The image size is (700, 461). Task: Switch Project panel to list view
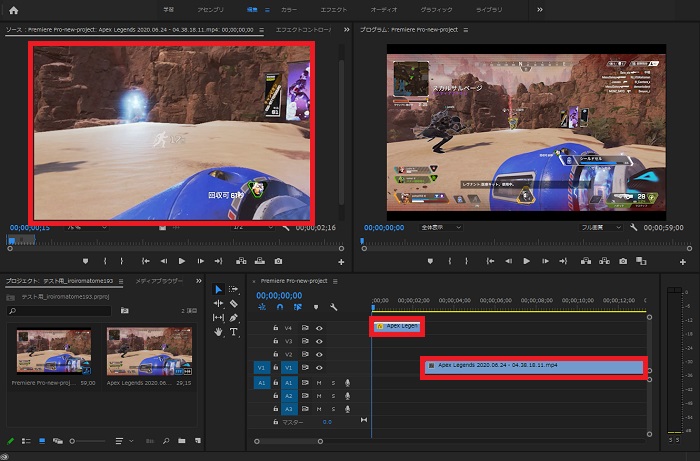click(x=26, y=441)
